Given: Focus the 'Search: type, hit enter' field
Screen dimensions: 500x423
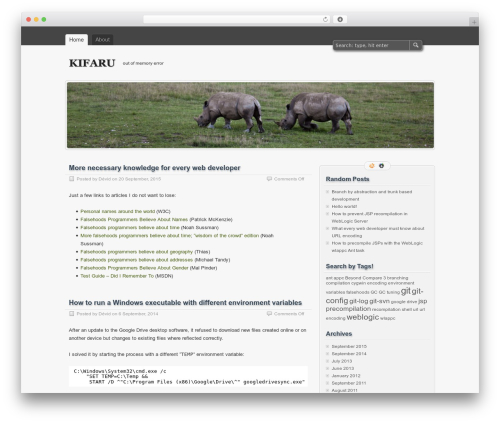Looking at the screenshot, I should [371, 45].
